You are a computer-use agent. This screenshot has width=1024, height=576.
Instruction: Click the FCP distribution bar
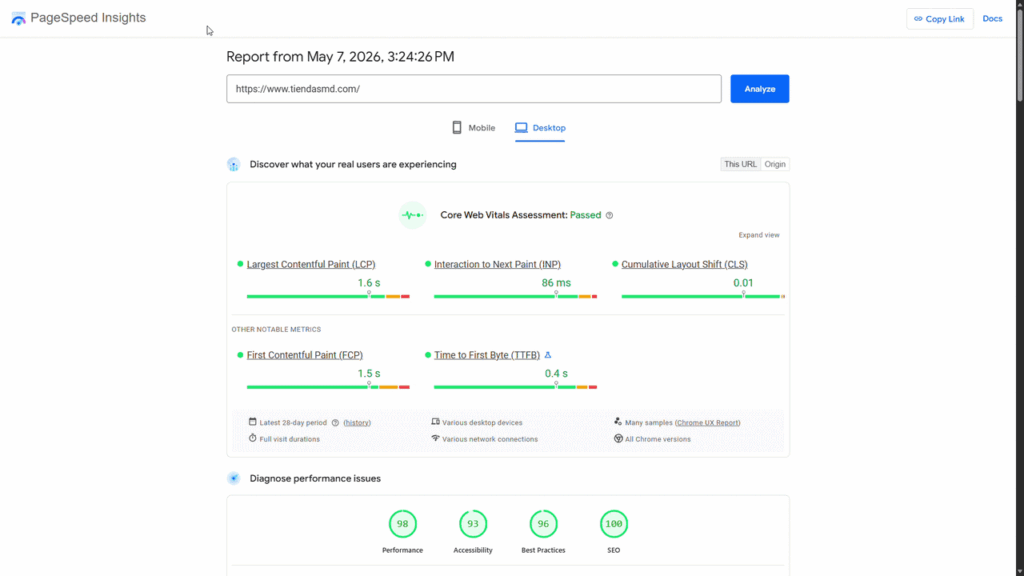pyautogui.click(x=328, y=387)
